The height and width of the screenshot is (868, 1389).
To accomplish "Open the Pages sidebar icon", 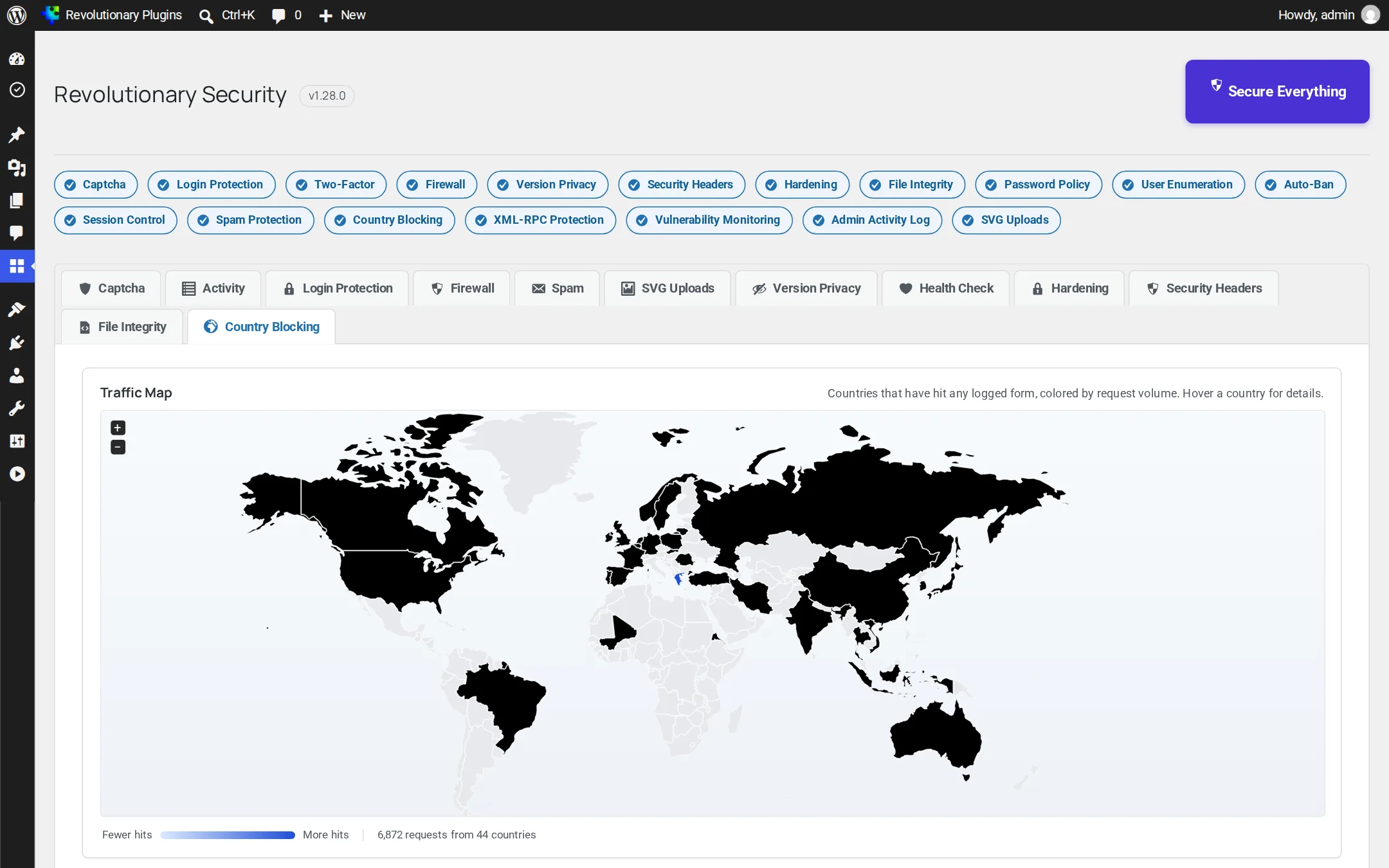I will coord(17,201).
